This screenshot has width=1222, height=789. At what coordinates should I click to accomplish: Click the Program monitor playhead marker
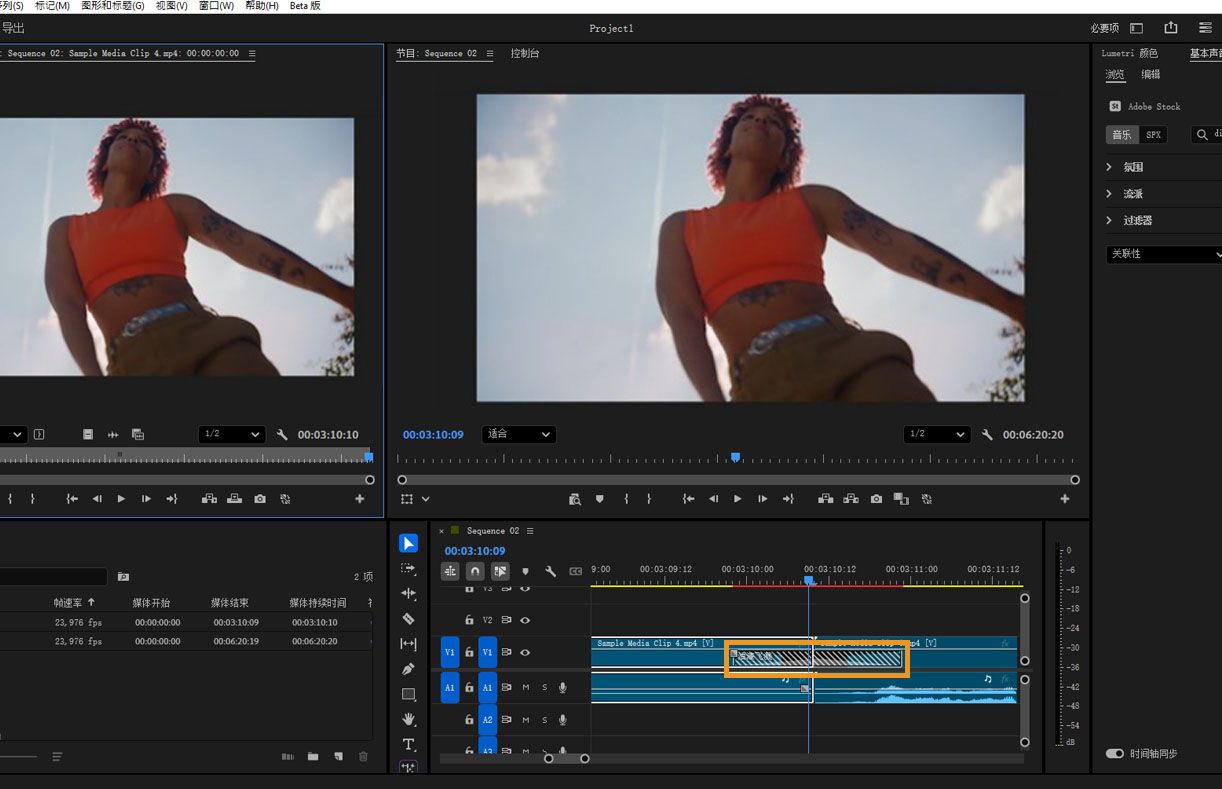[735, 457]
